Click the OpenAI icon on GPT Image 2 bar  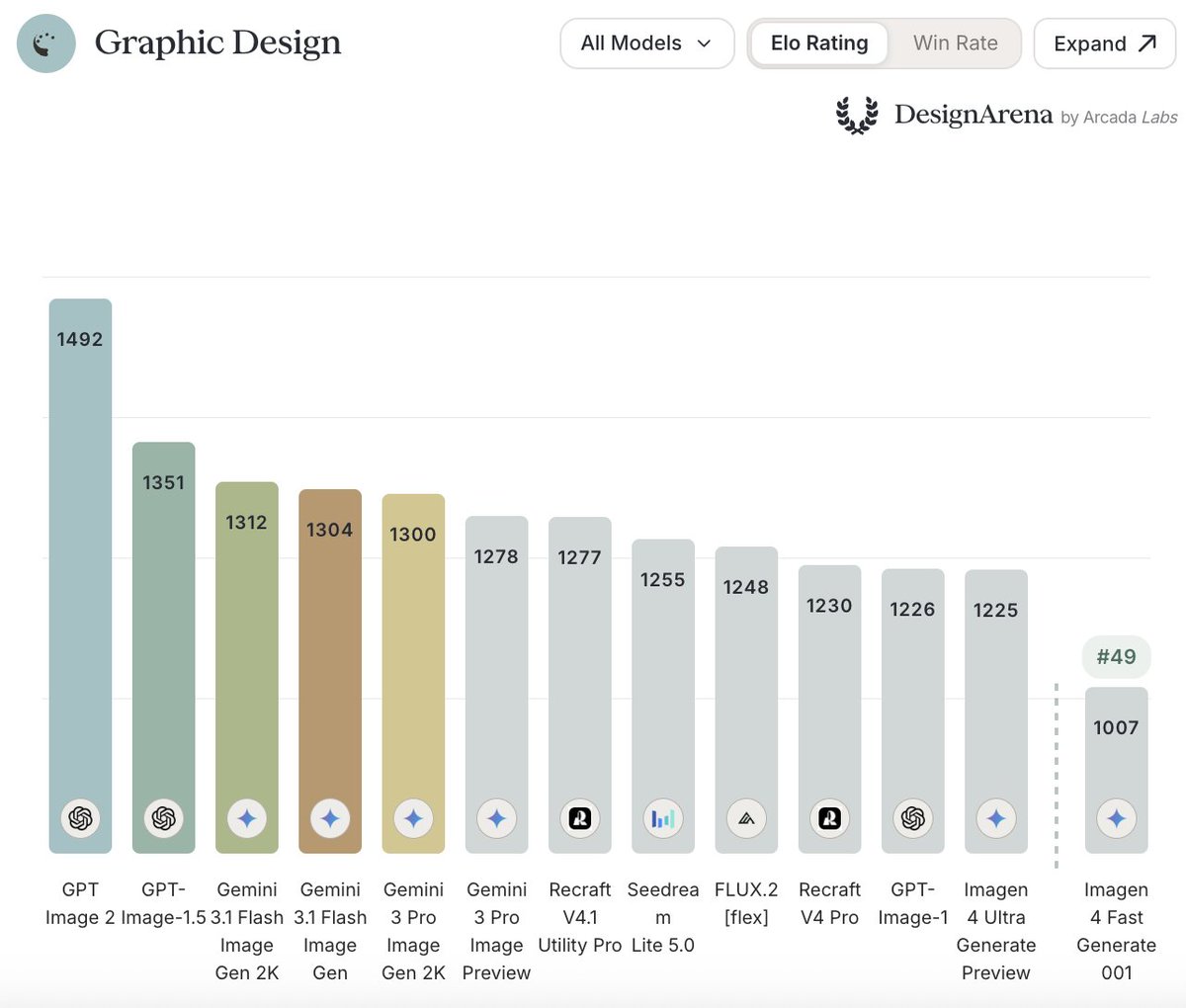pyautogui.click(x=81, y=818)
